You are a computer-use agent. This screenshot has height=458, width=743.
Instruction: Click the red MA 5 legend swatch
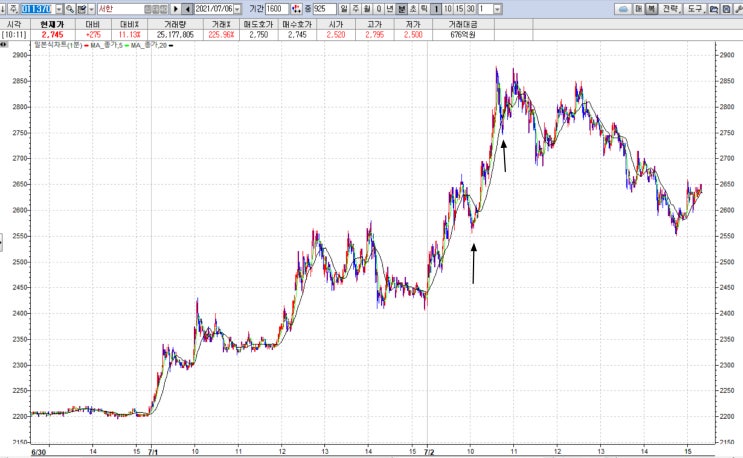click(x=87, y=46)
